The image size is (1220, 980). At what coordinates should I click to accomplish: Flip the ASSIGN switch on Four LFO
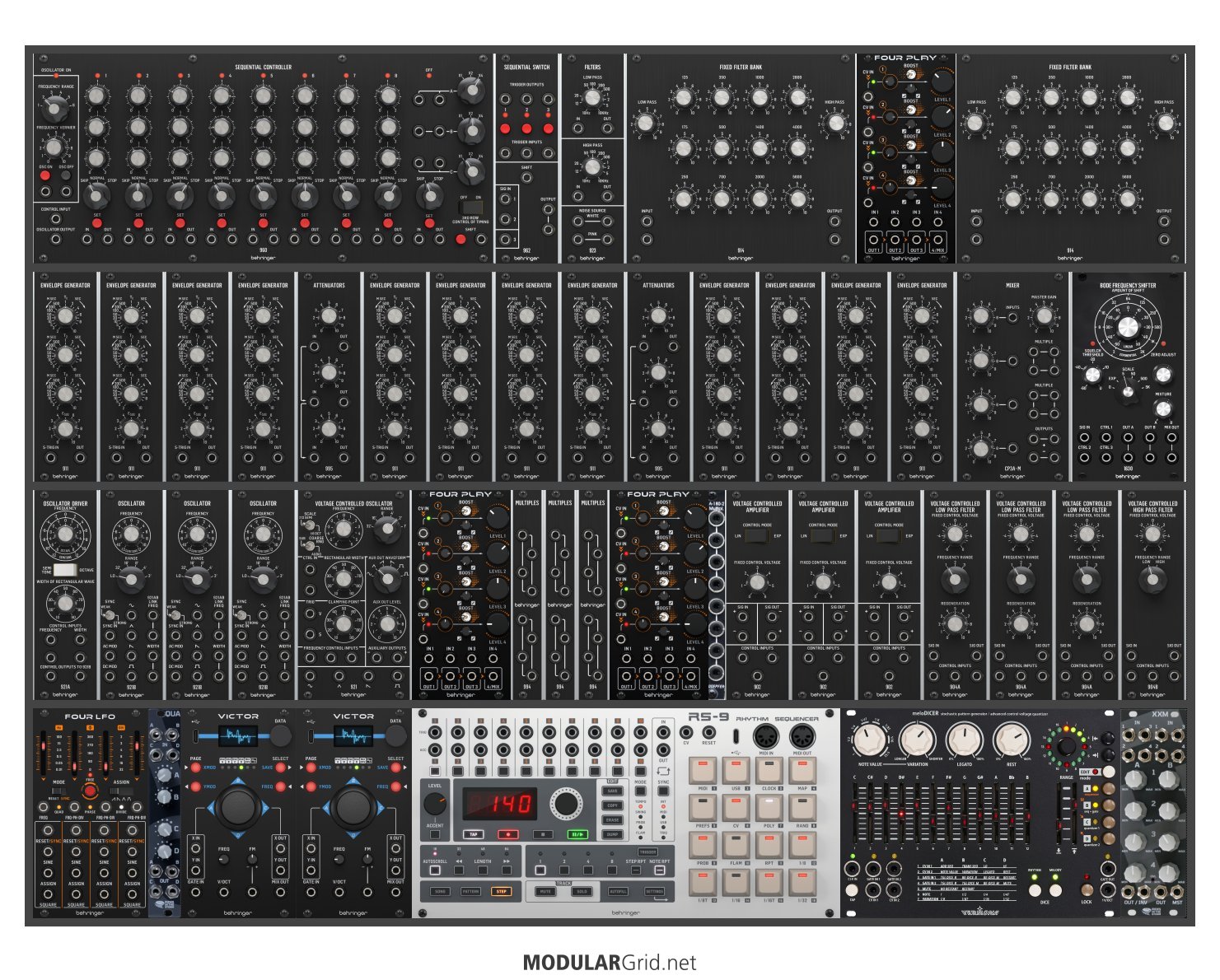(121, 791)
